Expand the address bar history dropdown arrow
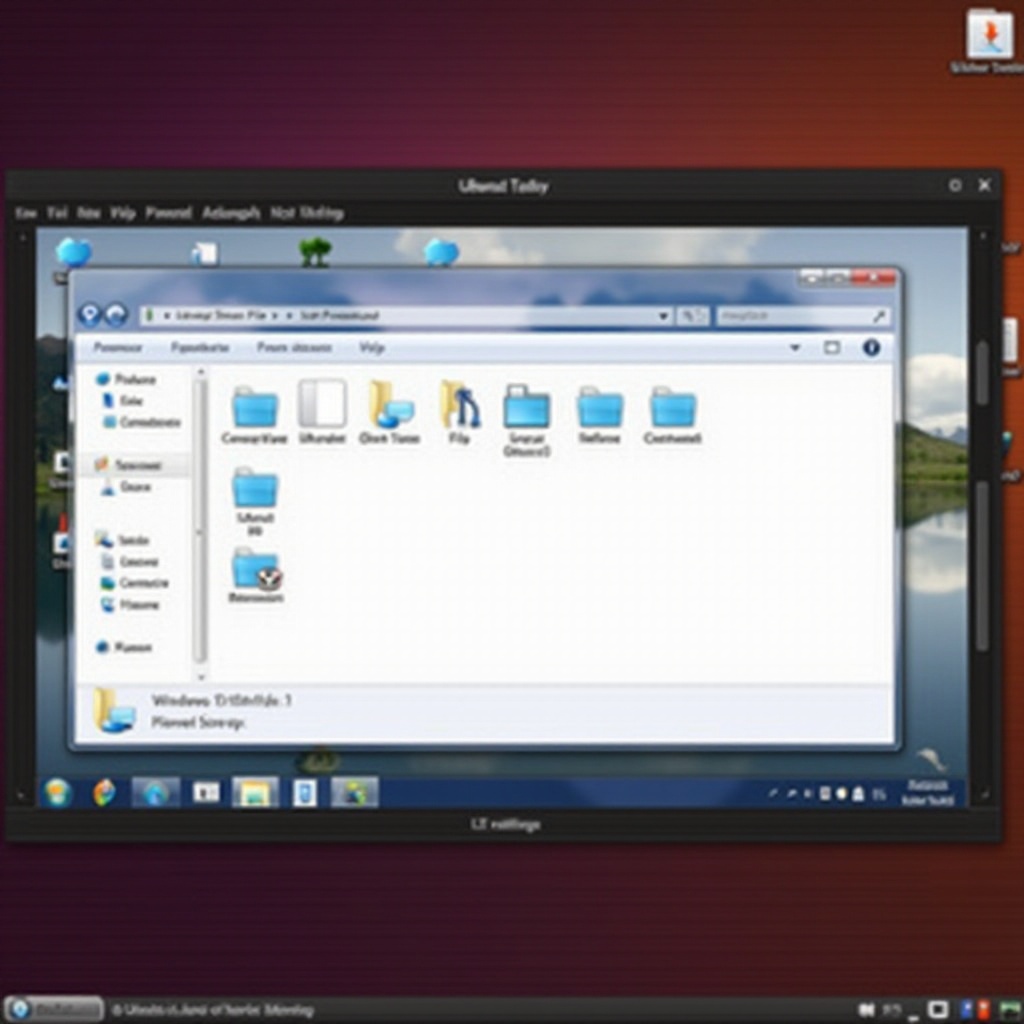Screen dimensions: 1024x1024 click(663, 316)
